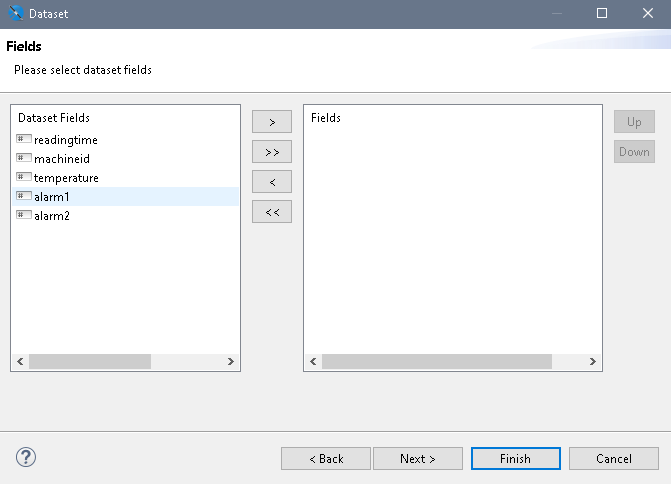This screenshot has height=484, width=671.
Task: Click the field icon beside machineid
Action: click(x=24, y=158)
